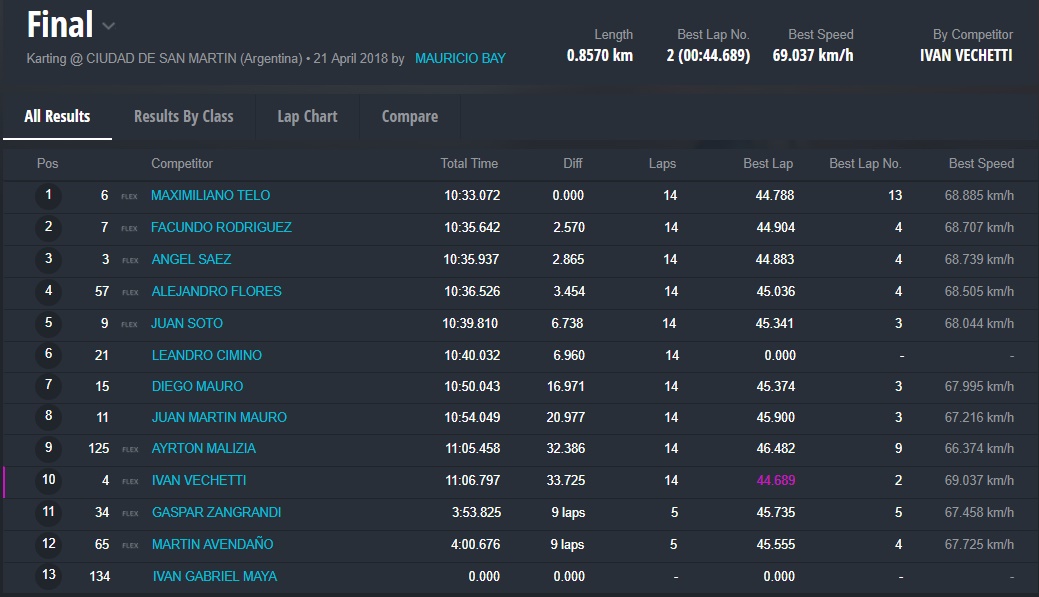Click the FLEX badge next to Angel Saez
This screenshot has width=1039, height=597.
[130, 260]
